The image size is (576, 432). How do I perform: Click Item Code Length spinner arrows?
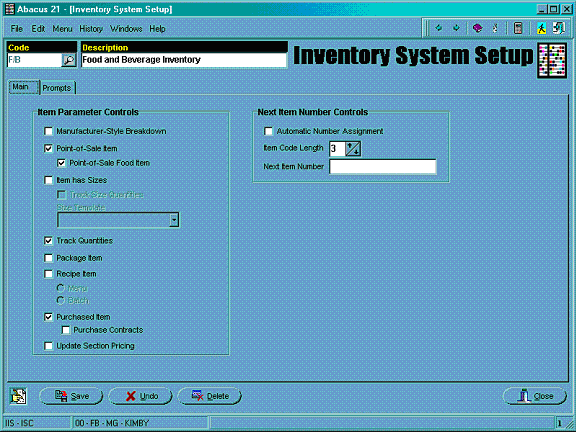pyautogui.click(x=353, y=148)
